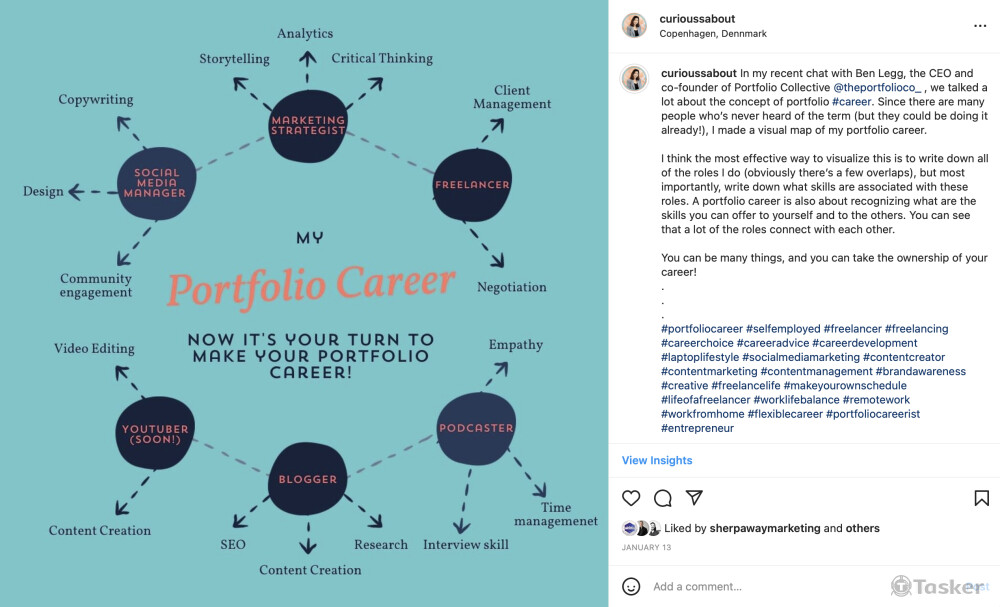1000x607 pixels.
Task: Share the post via paper plane icon
Action: 694,498
